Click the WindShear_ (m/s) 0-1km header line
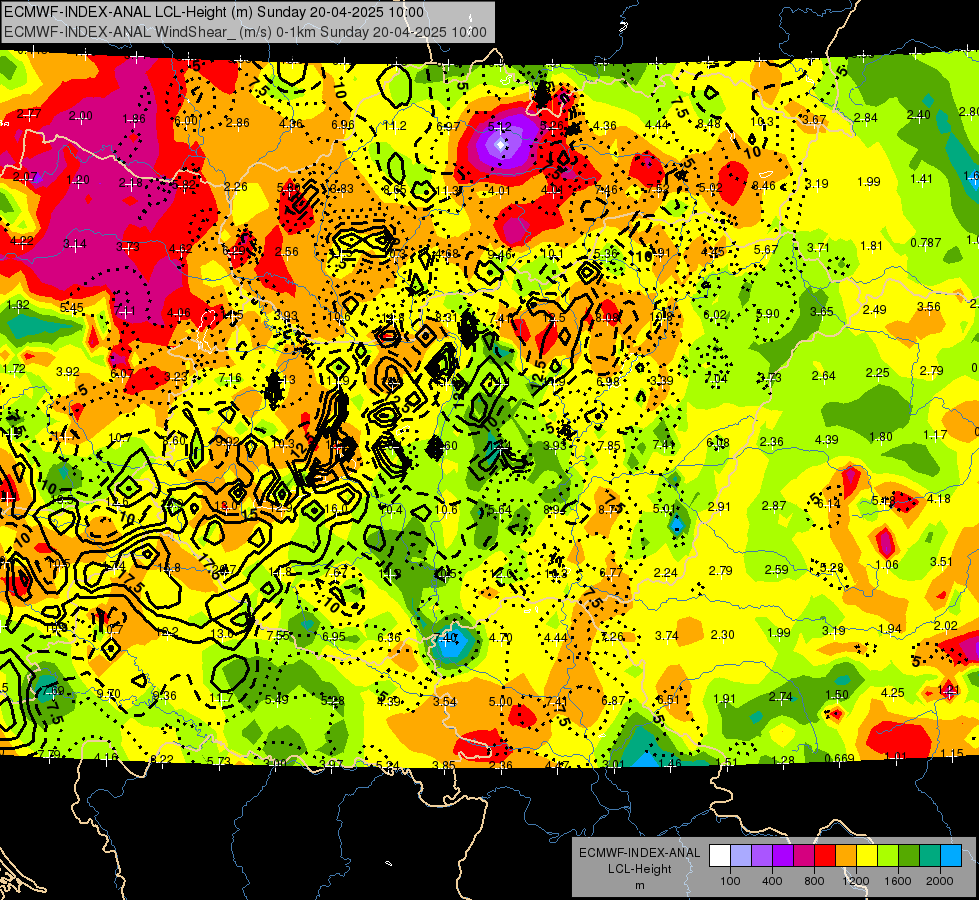The height and width of the screenshot is (900, 979). pos(245,32)
